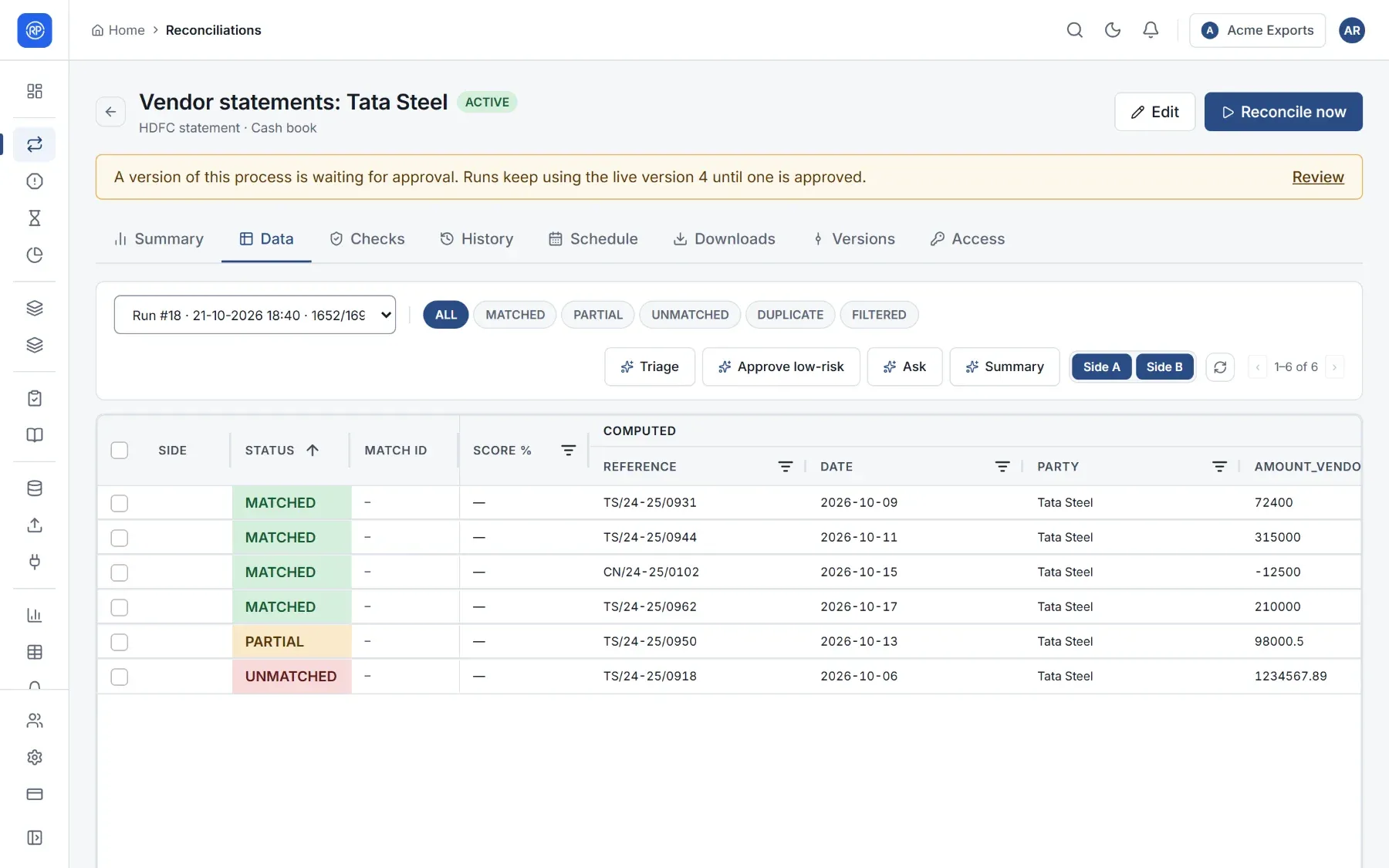Click the Reconcile now button
Screen dimensions: 1389x868
(x=1283, y=112)
